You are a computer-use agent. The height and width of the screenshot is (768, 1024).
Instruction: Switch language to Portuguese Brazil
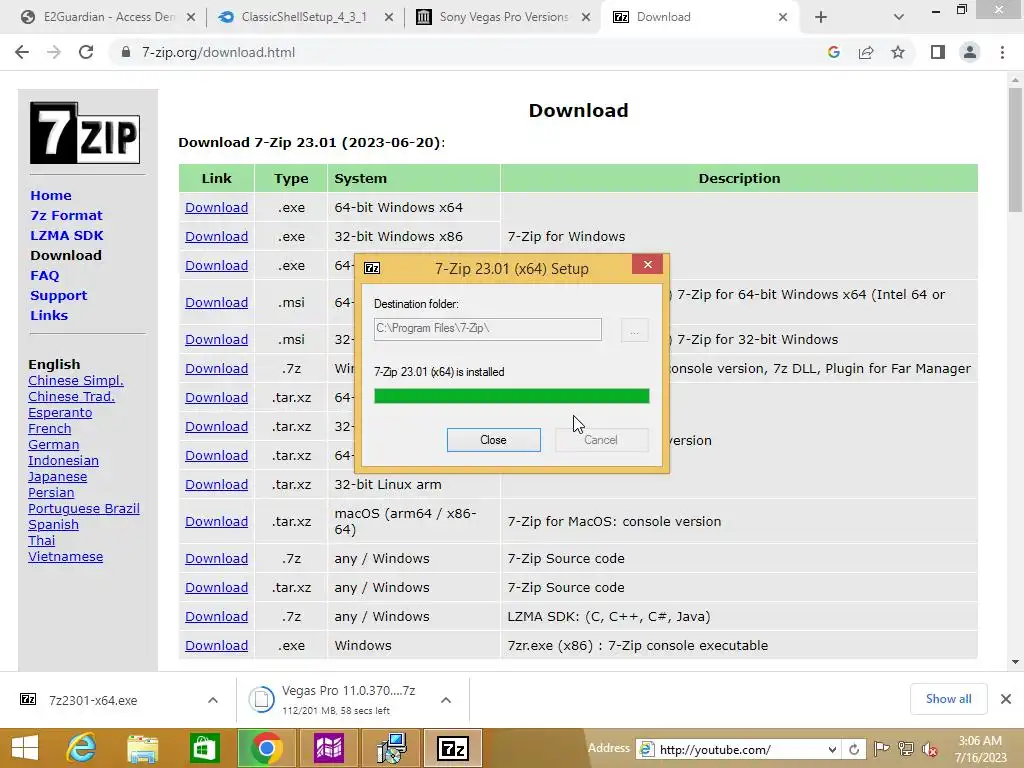pos(84,509)
